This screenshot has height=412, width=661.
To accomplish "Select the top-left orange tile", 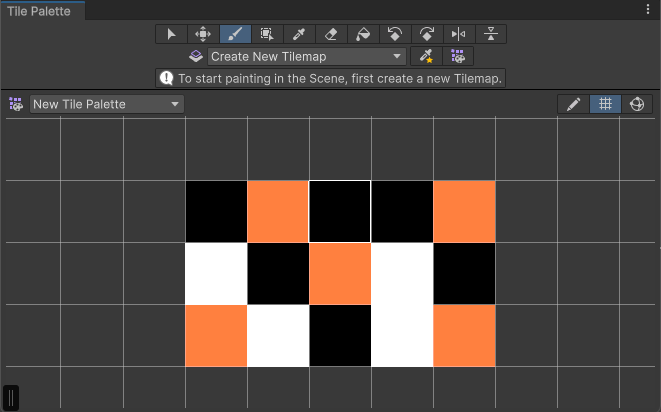I will tap(278, 212).
